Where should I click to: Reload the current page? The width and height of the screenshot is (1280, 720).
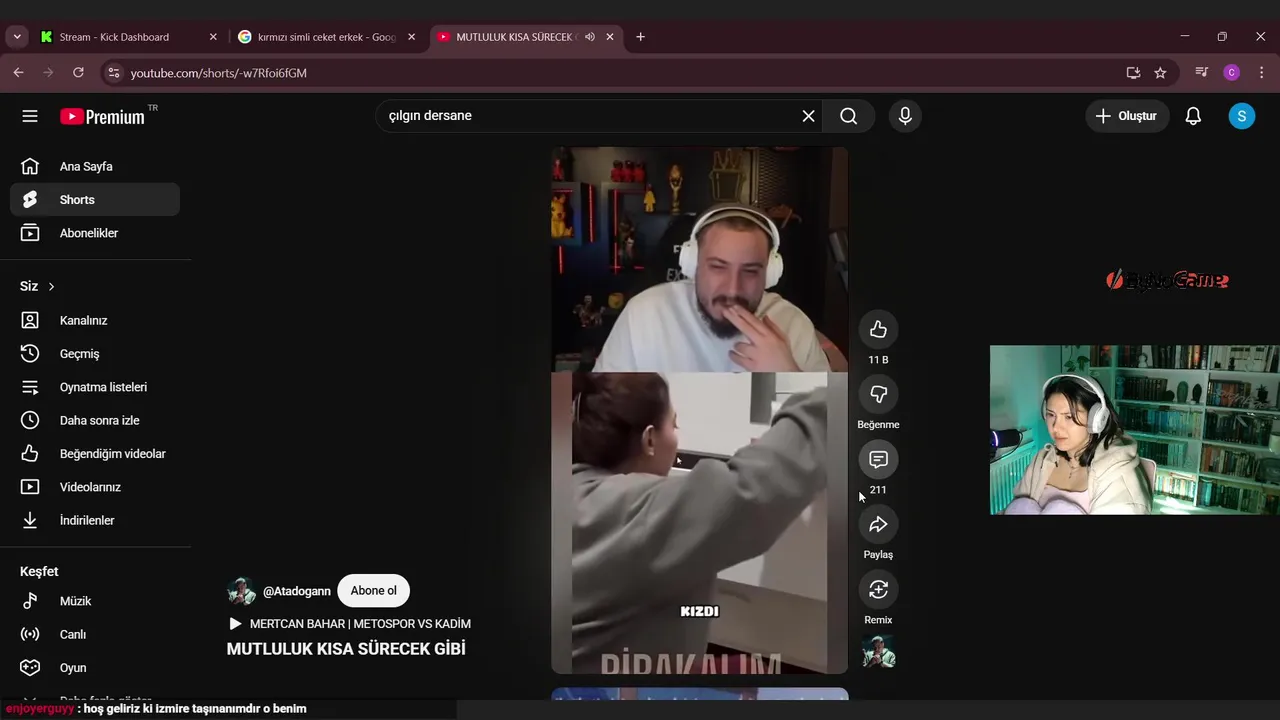[x=78, y=73]
